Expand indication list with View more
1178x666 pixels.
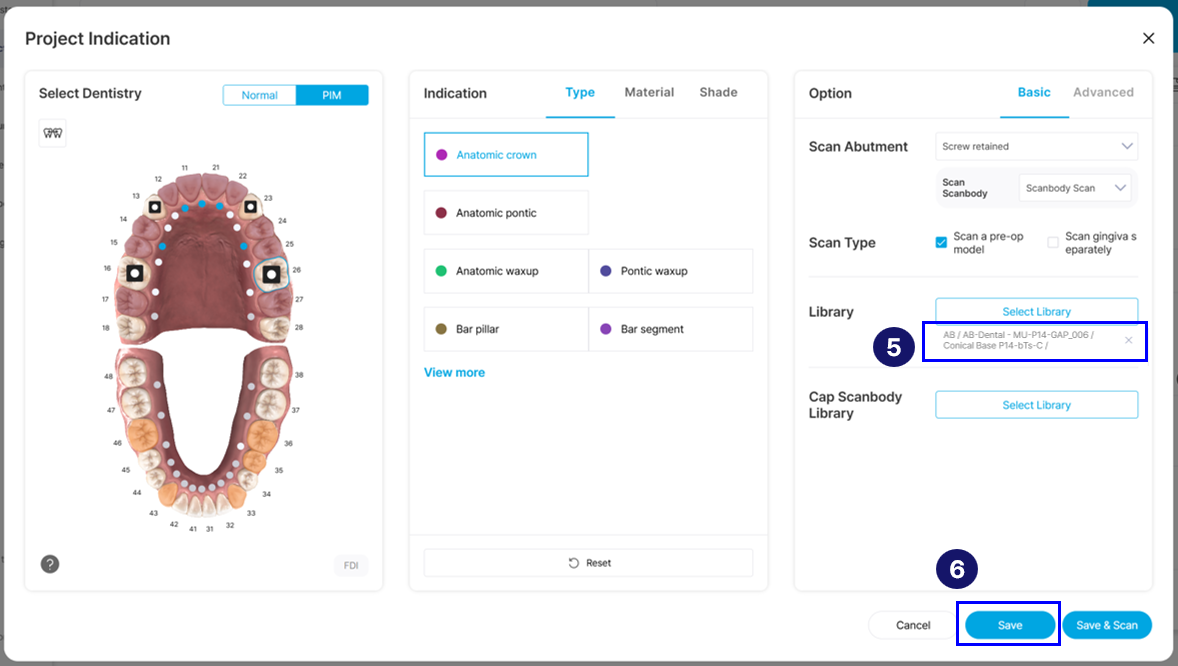coord(455,373)
